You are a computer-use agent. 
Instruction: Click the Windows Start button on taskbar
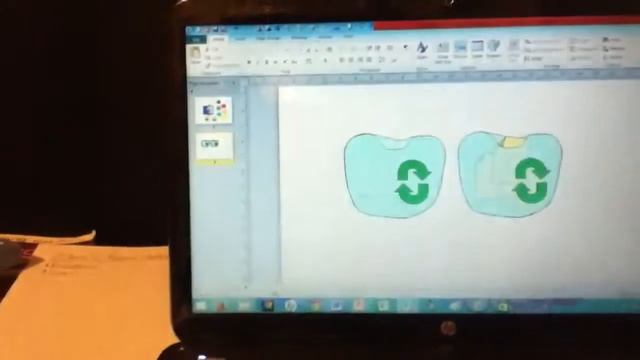201,306
